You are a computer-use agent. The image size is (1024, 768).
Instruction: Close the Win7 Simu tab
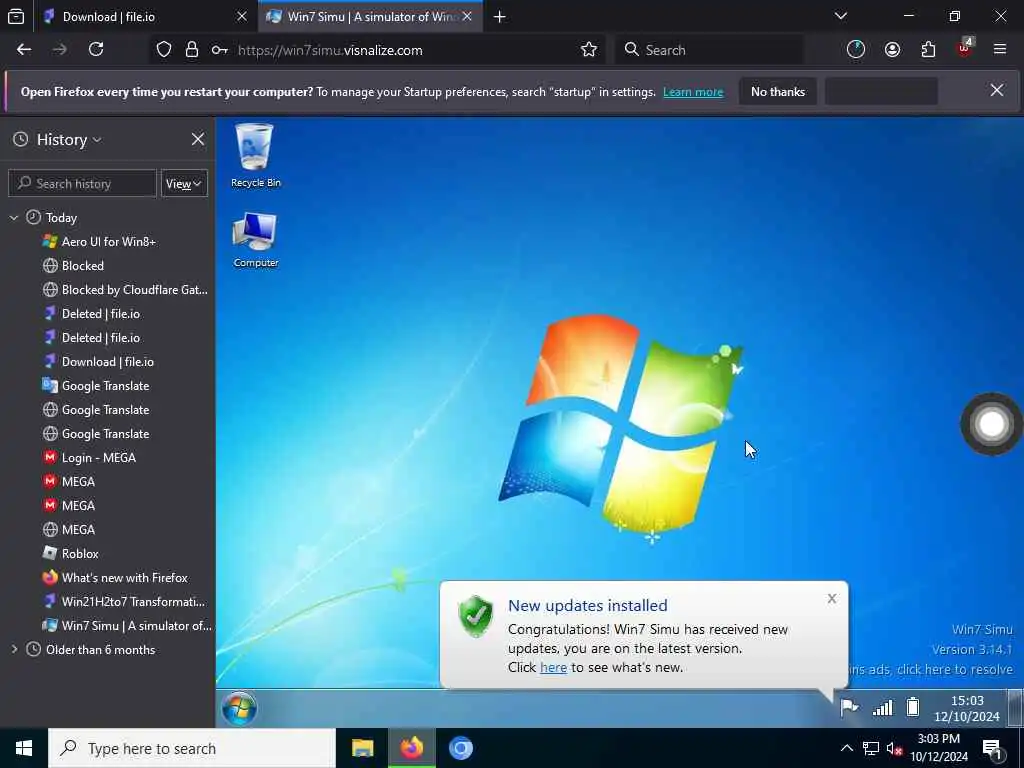(467, 17)
